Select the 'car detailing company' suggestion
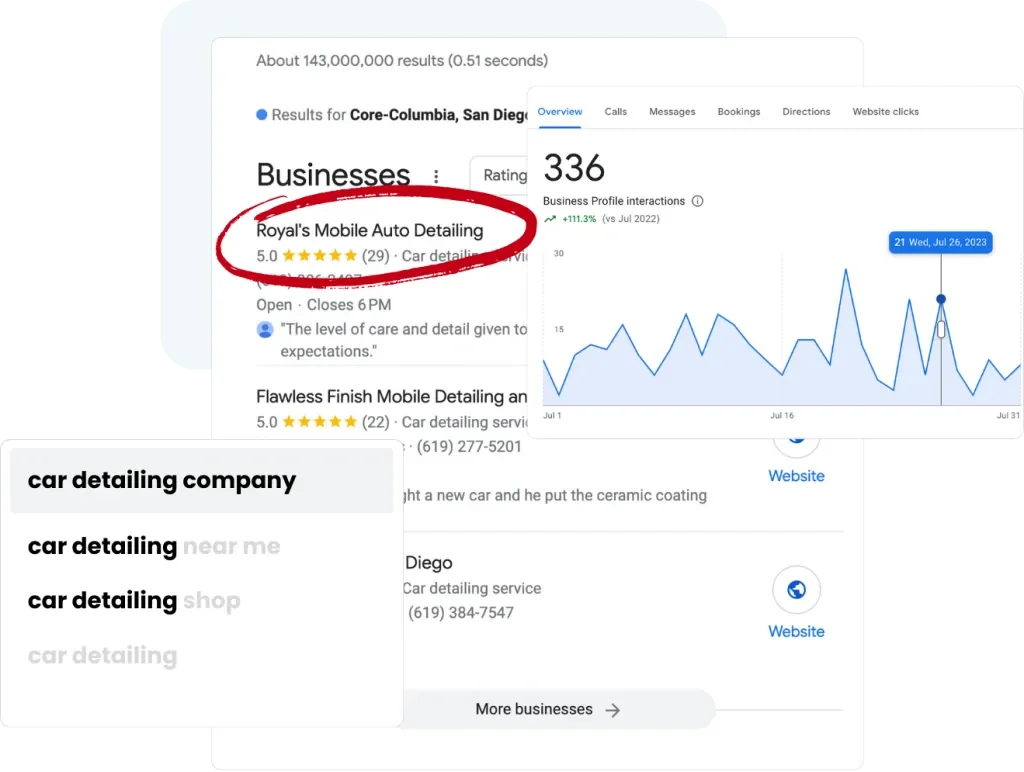The width and height of the screenshot is (1024, 772). pos(202,480)
